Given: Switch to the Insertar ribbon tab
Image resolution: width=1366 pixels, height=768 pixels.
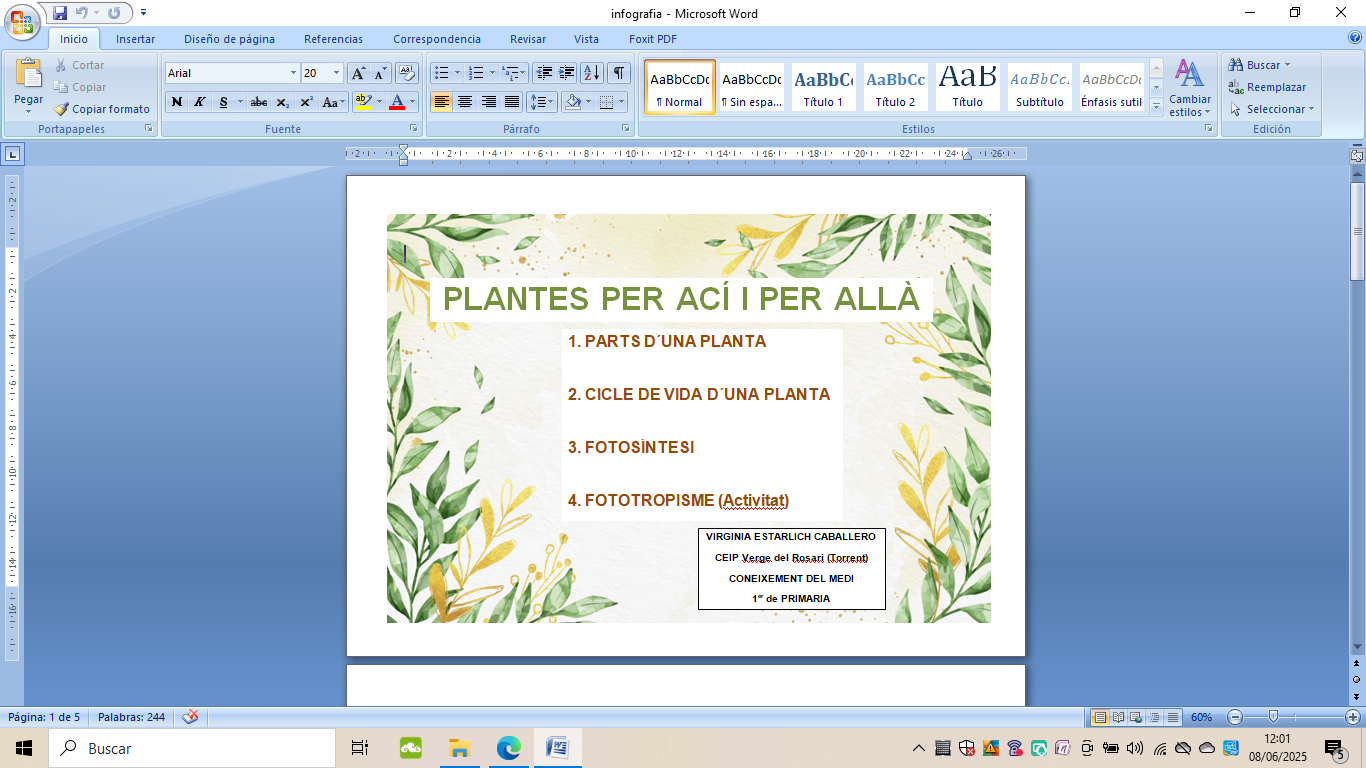Looking at the screenshot, I should [x=135, y=38].
